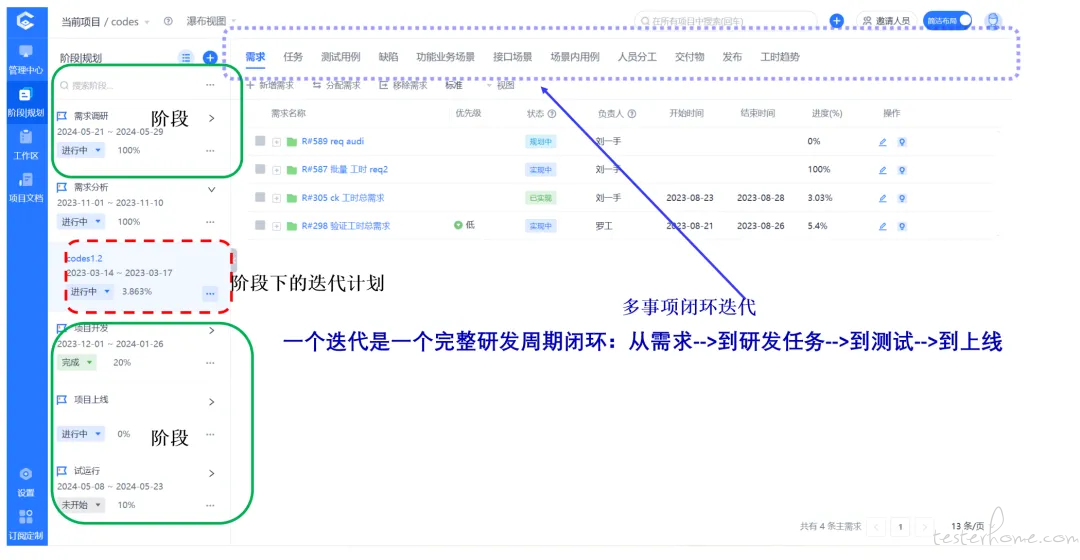Screen dimensions: 1080x560
Task: Switch to the 接口场景 tab
Action: click(512, 57)
